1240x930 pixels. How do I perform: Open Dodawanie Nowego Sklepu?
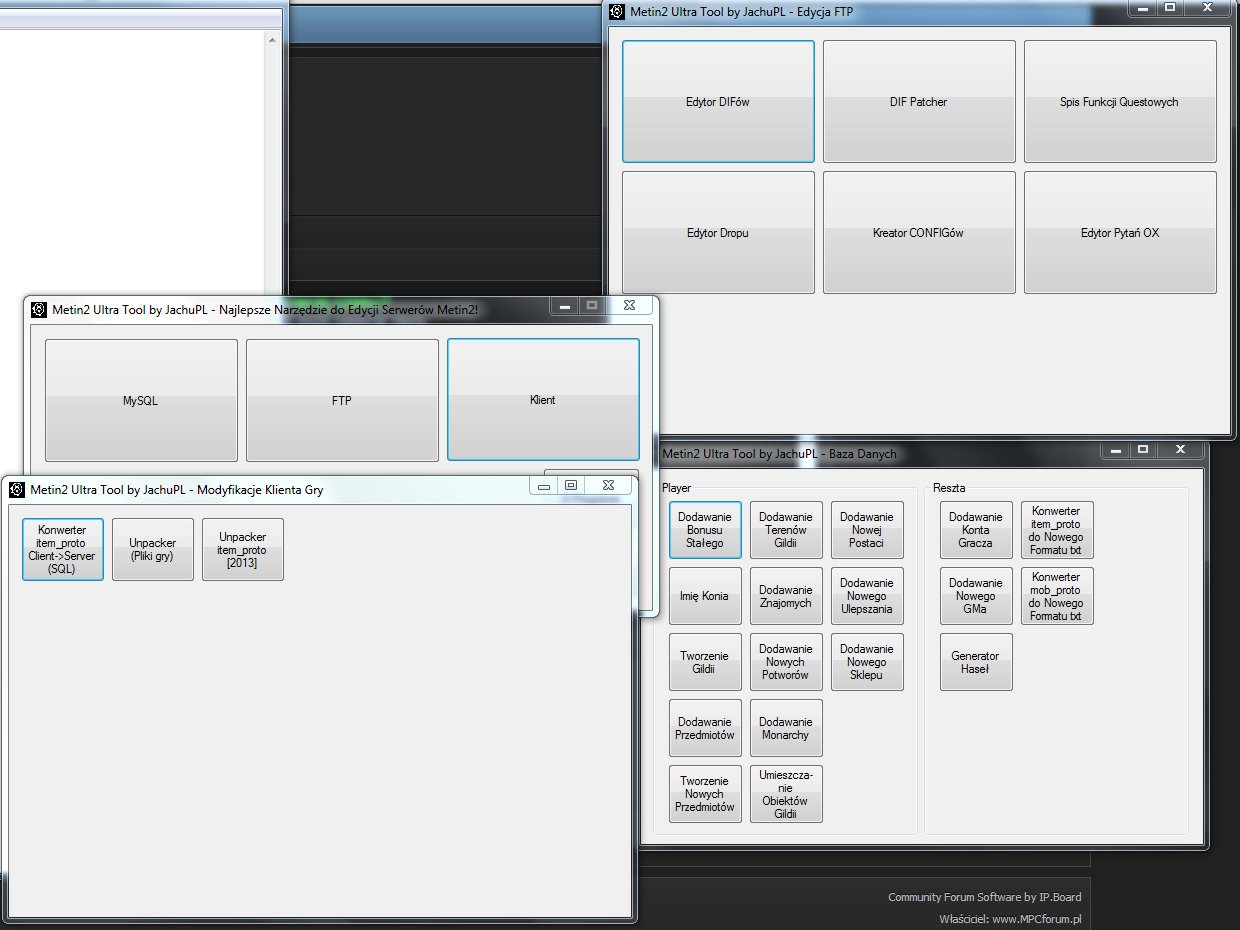click(x=867, y=662)
